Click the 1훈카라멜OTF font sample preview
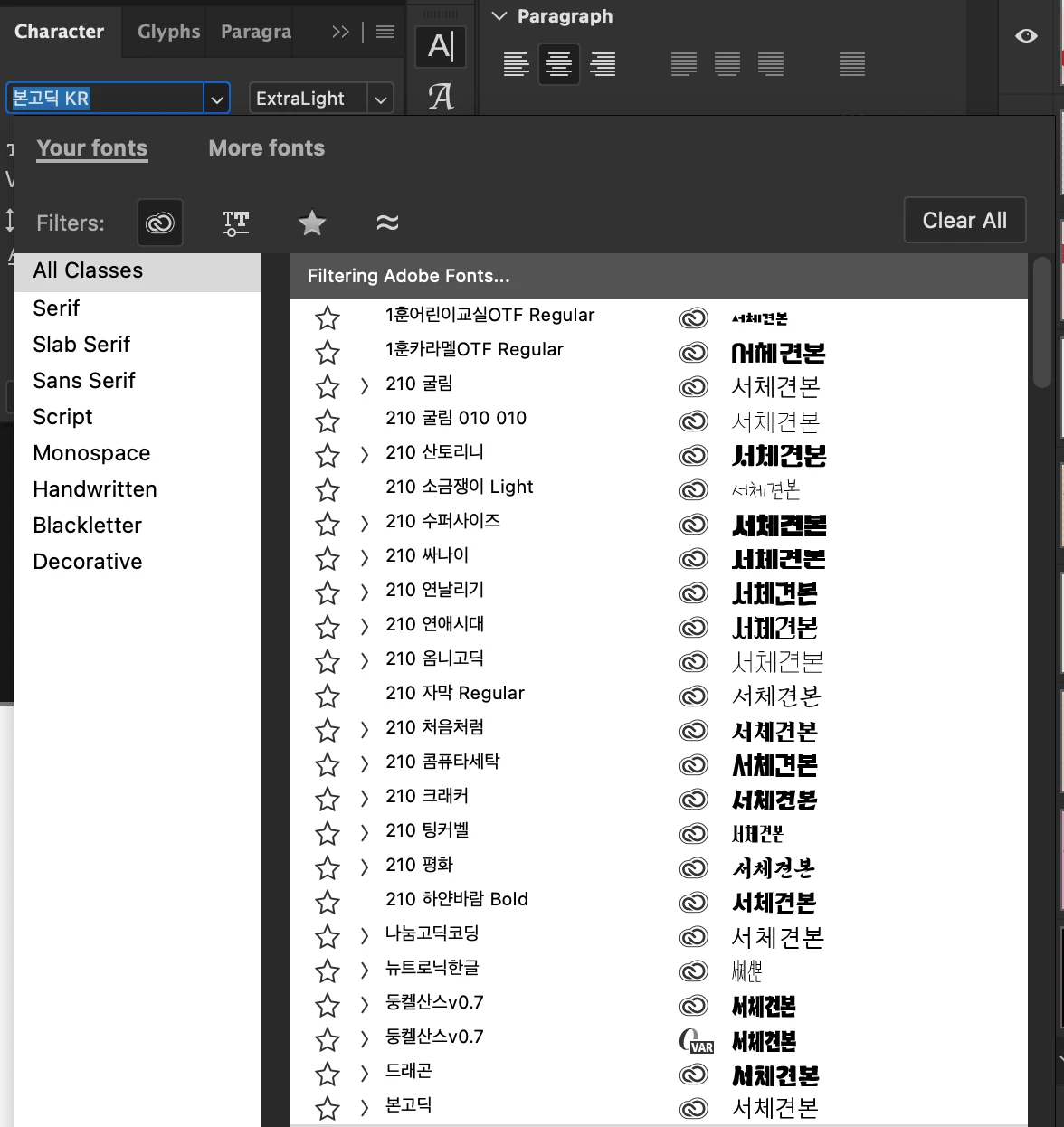1064x1127 pixels. coord(778,353)
